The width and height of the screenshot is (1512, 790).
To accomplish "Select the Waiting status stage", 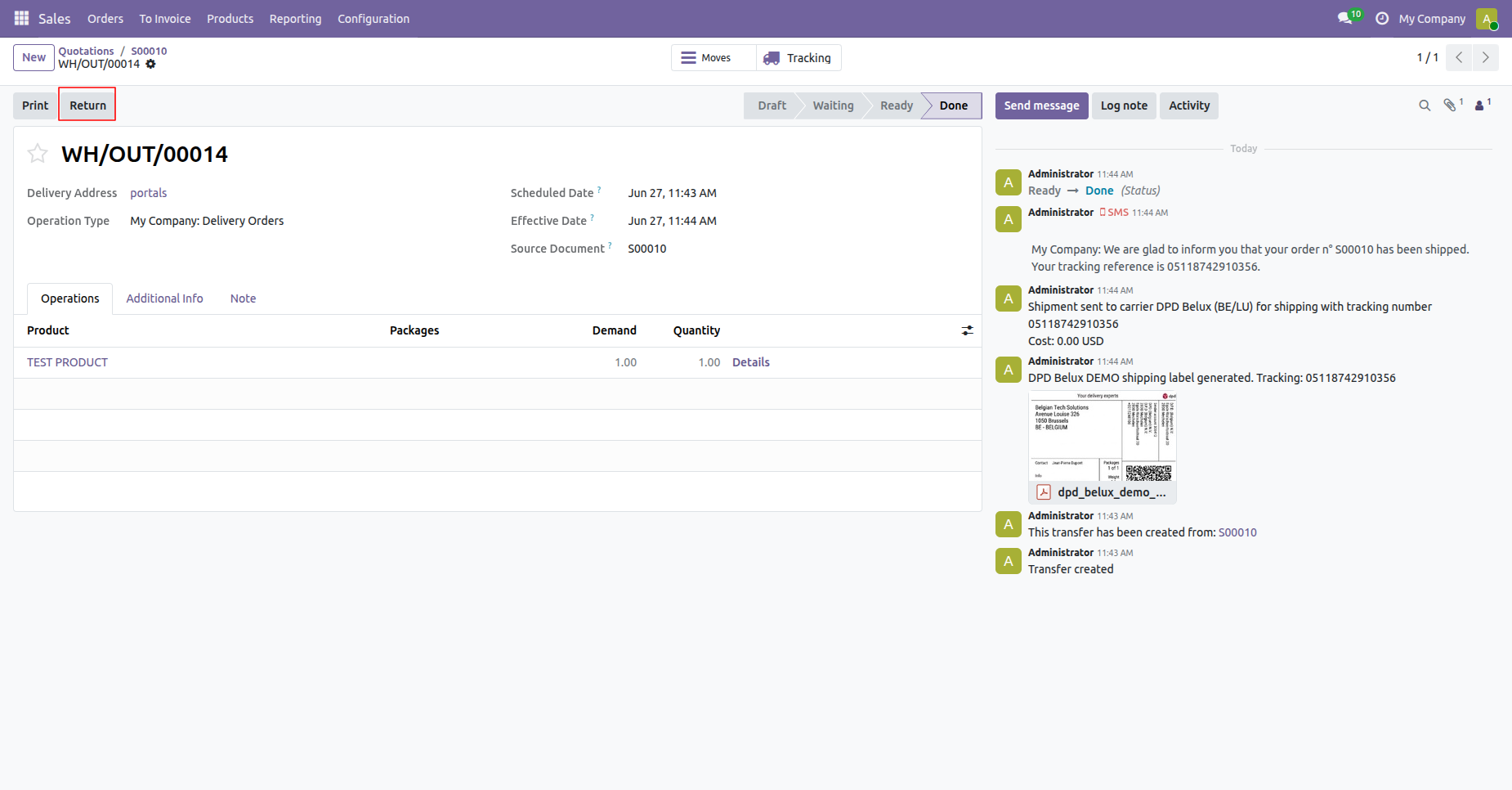I will 833,105.
